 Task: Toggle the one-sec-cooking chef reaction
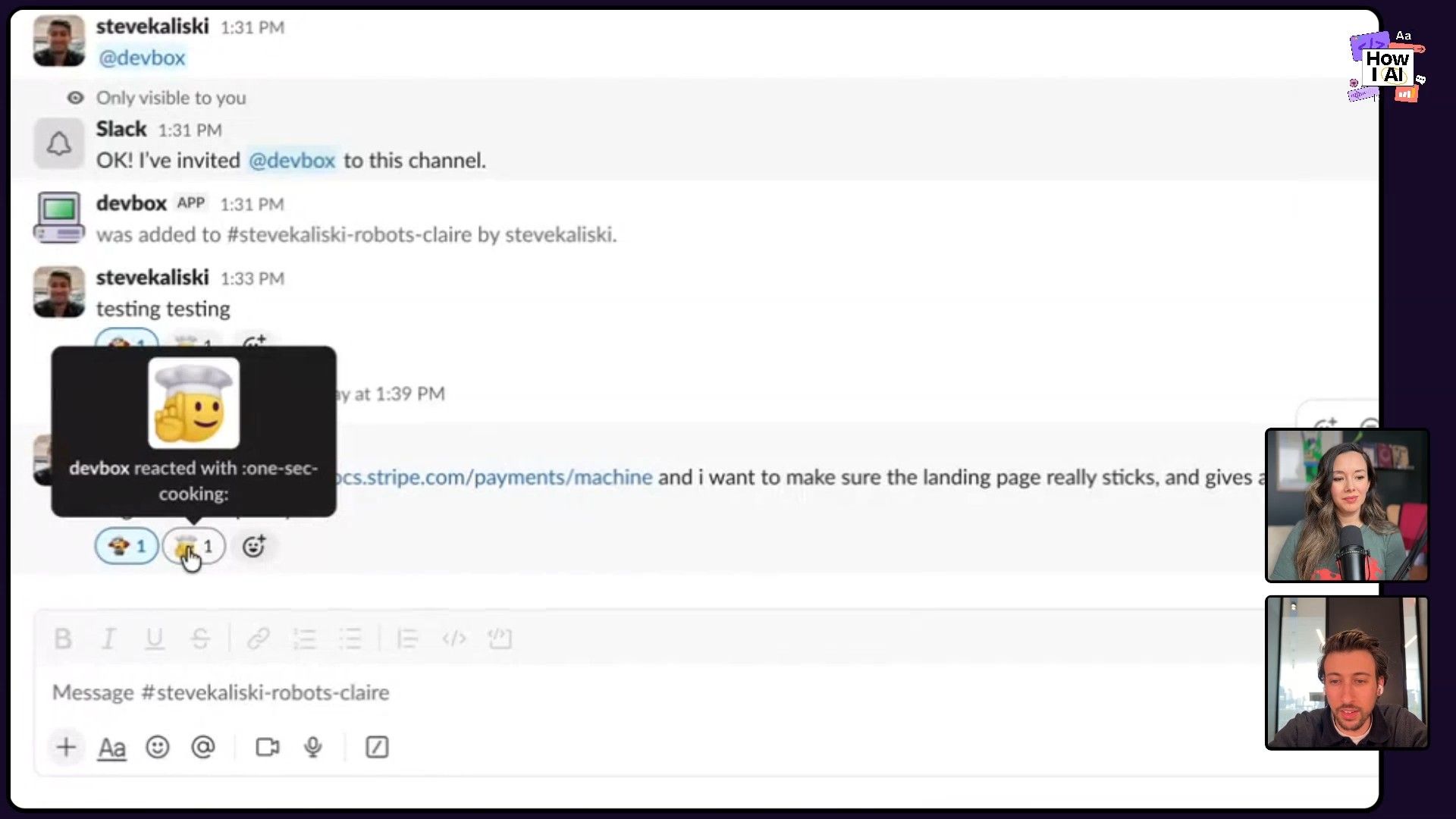click(194, 546)
